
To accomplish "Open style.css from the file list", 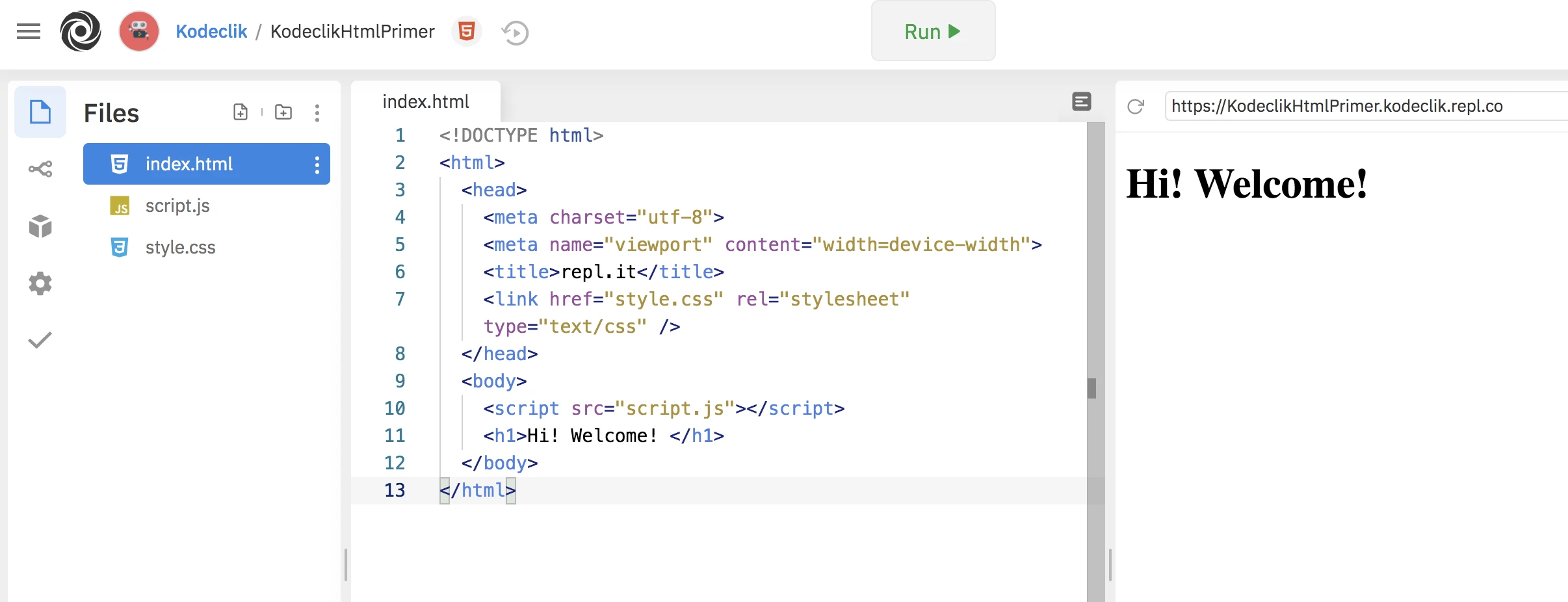I will pyautogui.click(x=180, y=248).
